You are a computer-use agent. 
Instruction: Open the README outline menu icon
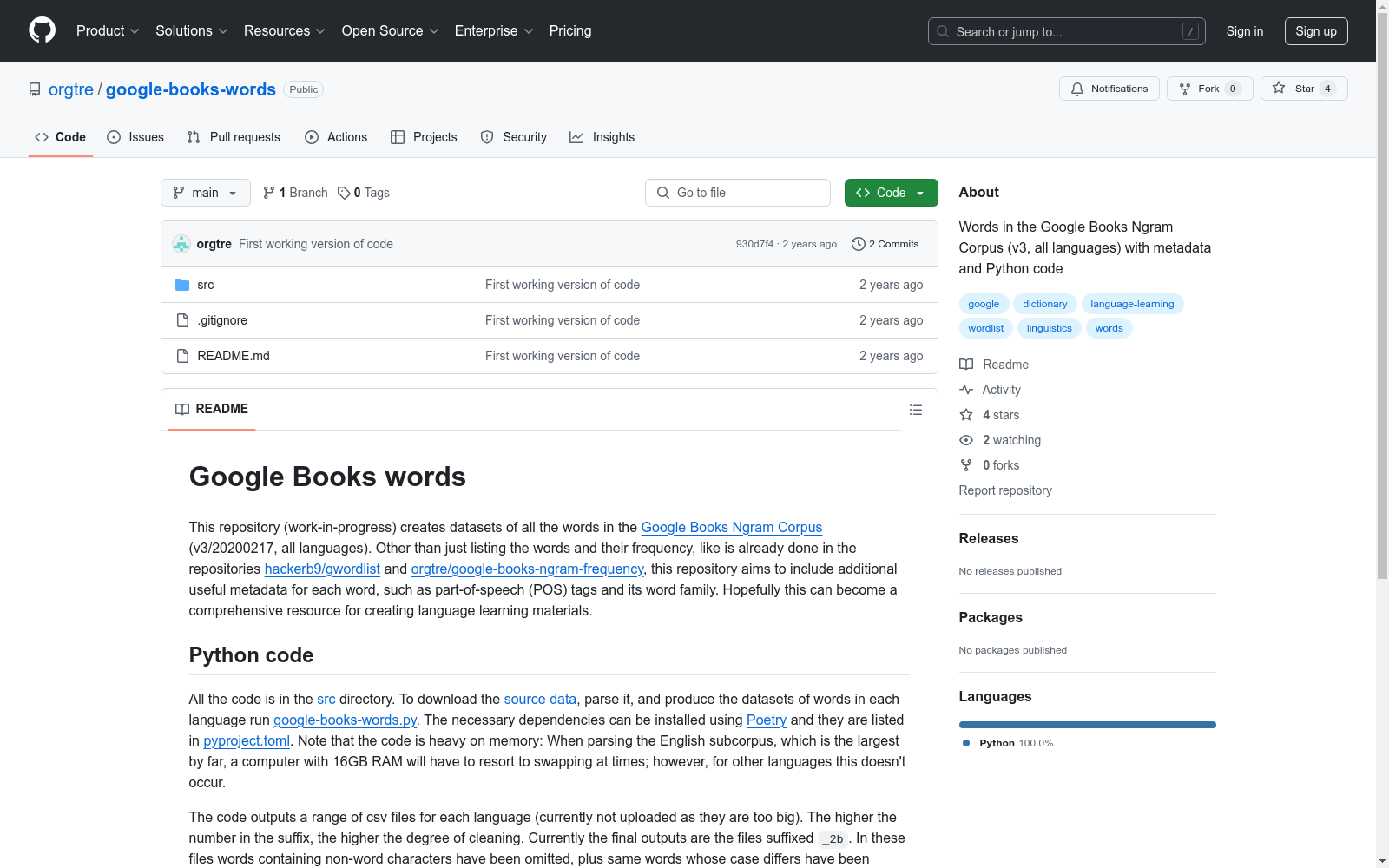(x=916, y=410)
